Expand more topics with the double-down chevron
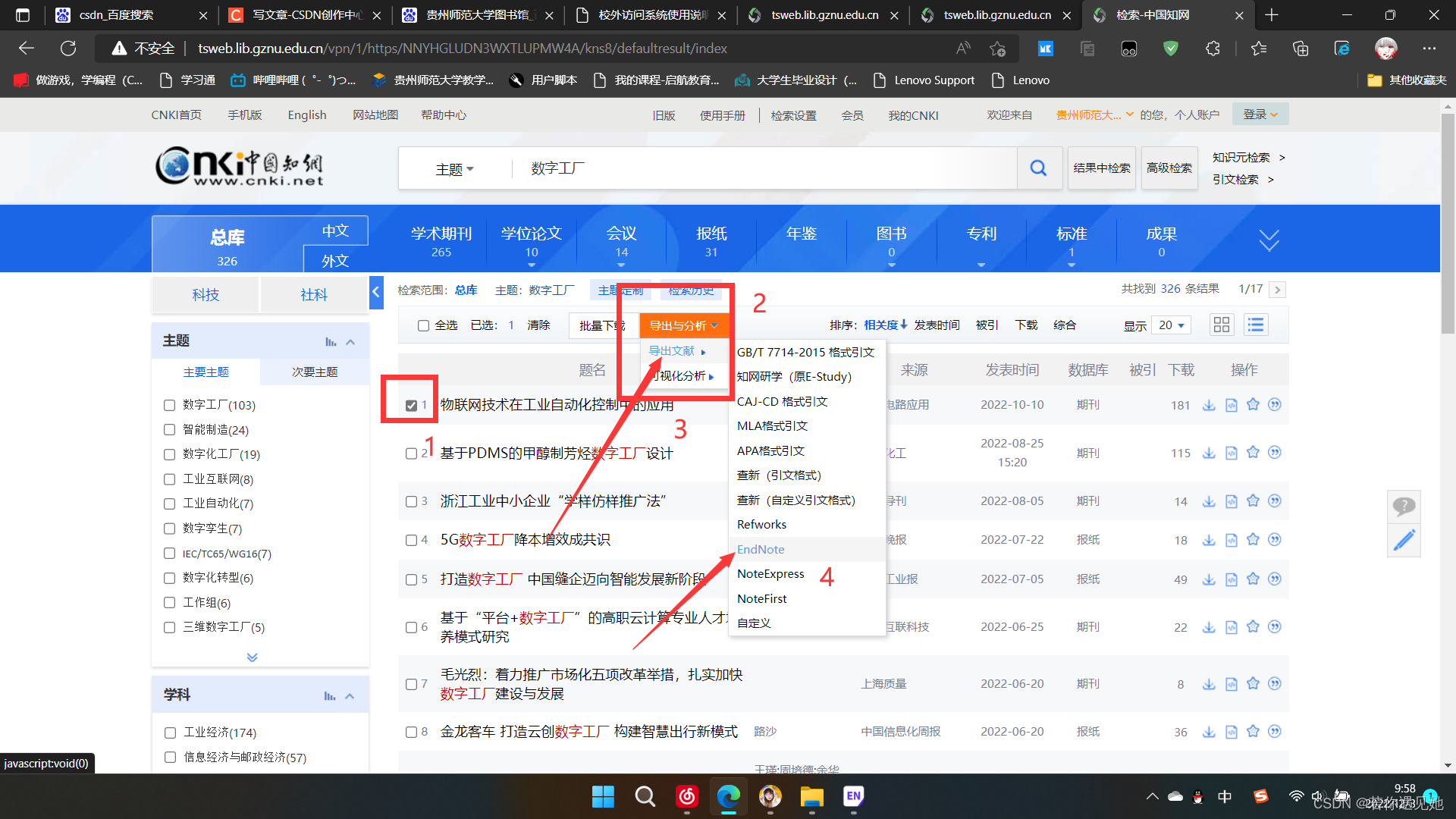The height and width of the screenshot is (819, 1456). 252,657
